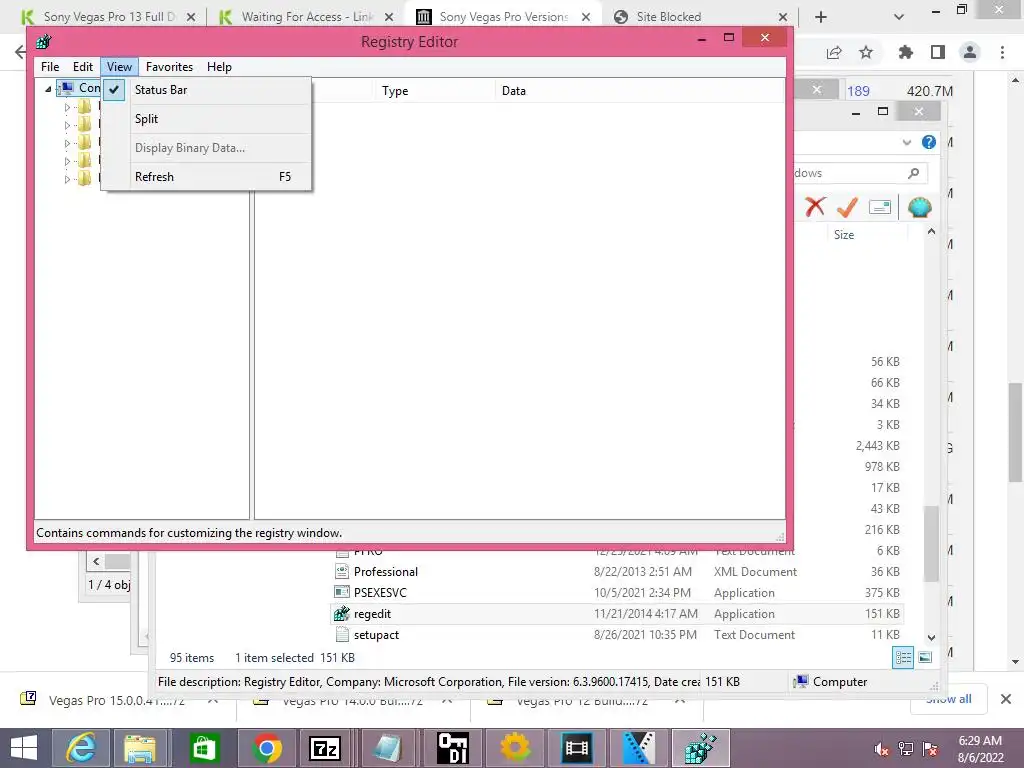Choose Split from the View menu
The height and width of the screenshot is (768, 1024).
pos(206,119)
